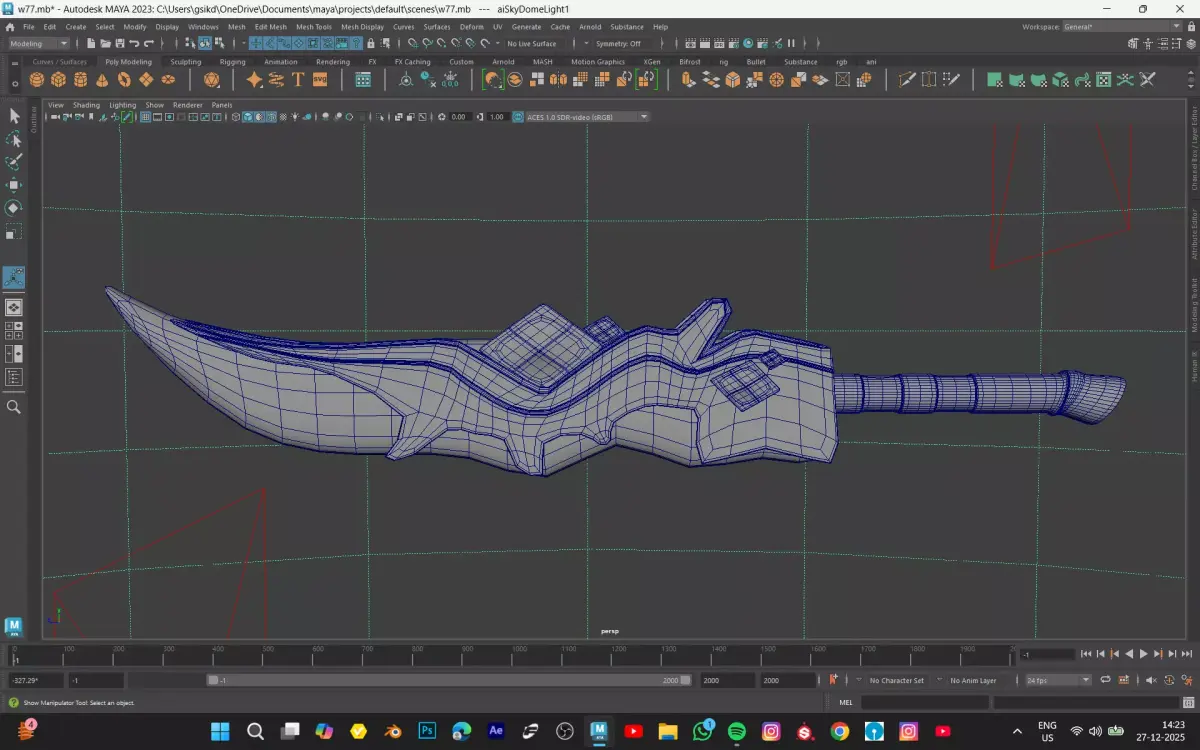Switch to the Sculpting shelf tab

pyautogui.click(x=185, y=62)
